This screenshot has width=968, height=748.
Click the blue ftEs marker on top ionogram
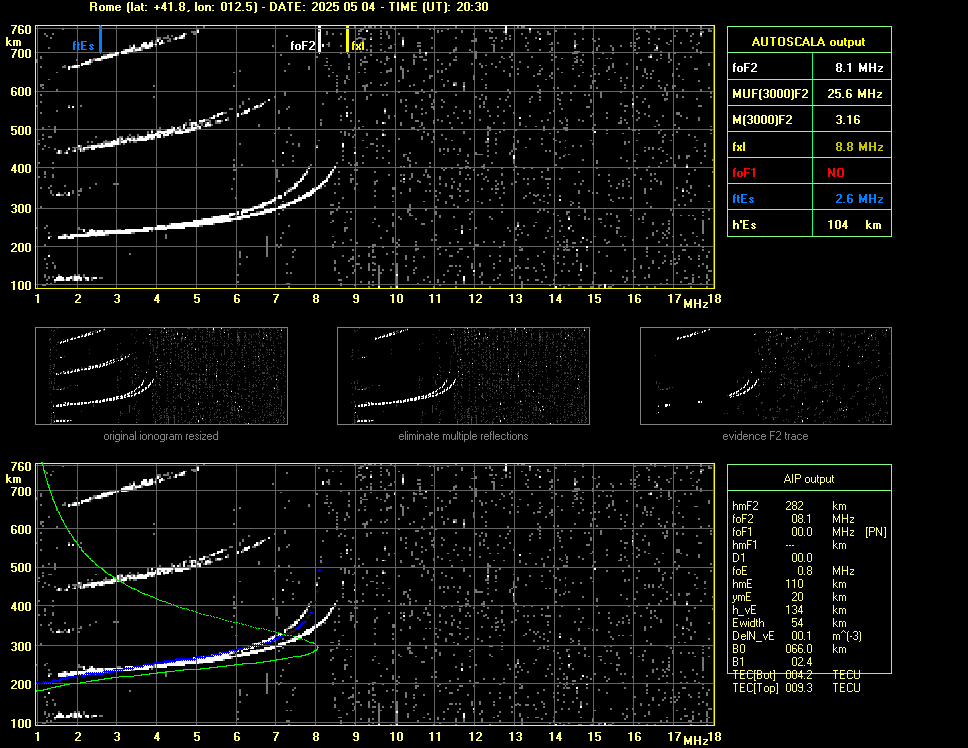click(x=100, y=39)
